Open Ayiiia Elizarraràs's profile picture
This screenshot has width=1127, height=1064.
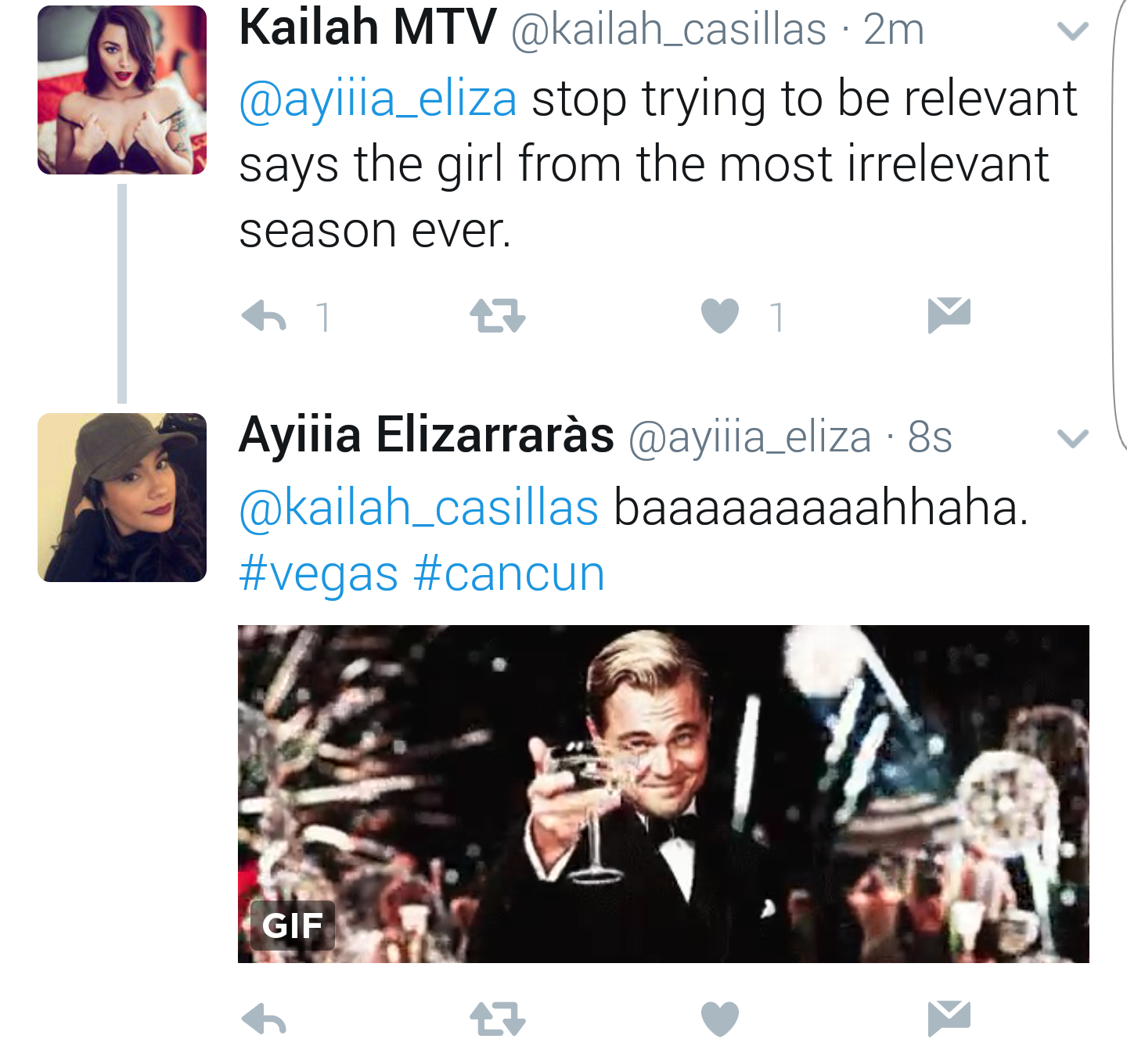122,498
